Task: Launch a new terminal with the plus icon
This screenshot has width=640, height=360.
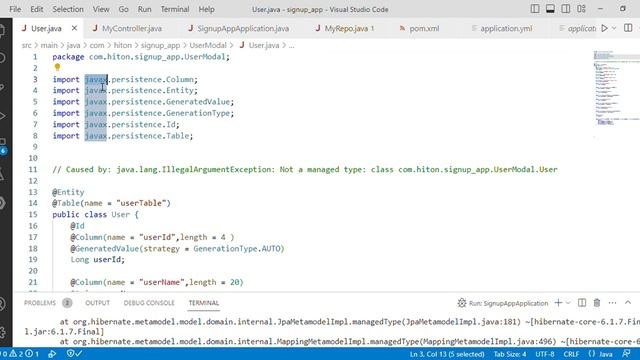Action: click(558, 303)
